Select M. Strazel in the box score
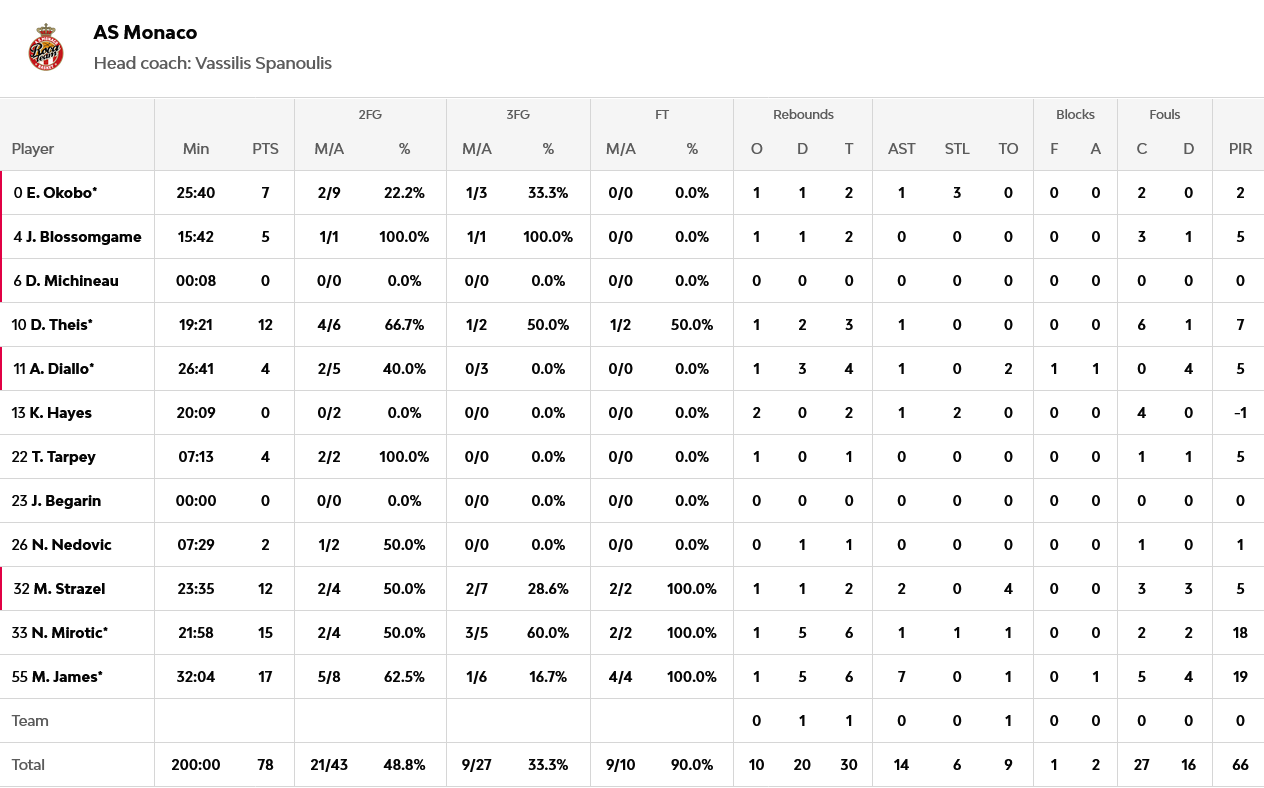The height and width of the screenshot is (788, 1264). [69, 589]
